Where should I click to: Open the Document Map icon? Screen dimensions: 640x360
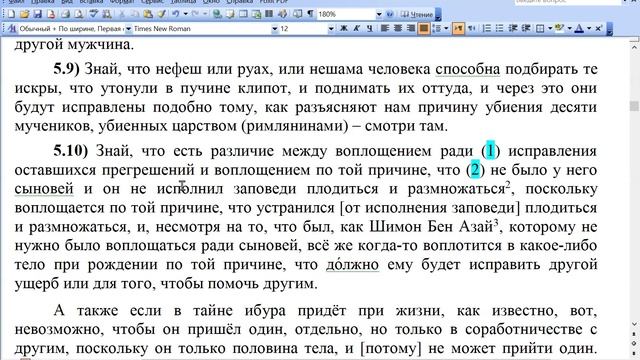[x=298, y=14]
